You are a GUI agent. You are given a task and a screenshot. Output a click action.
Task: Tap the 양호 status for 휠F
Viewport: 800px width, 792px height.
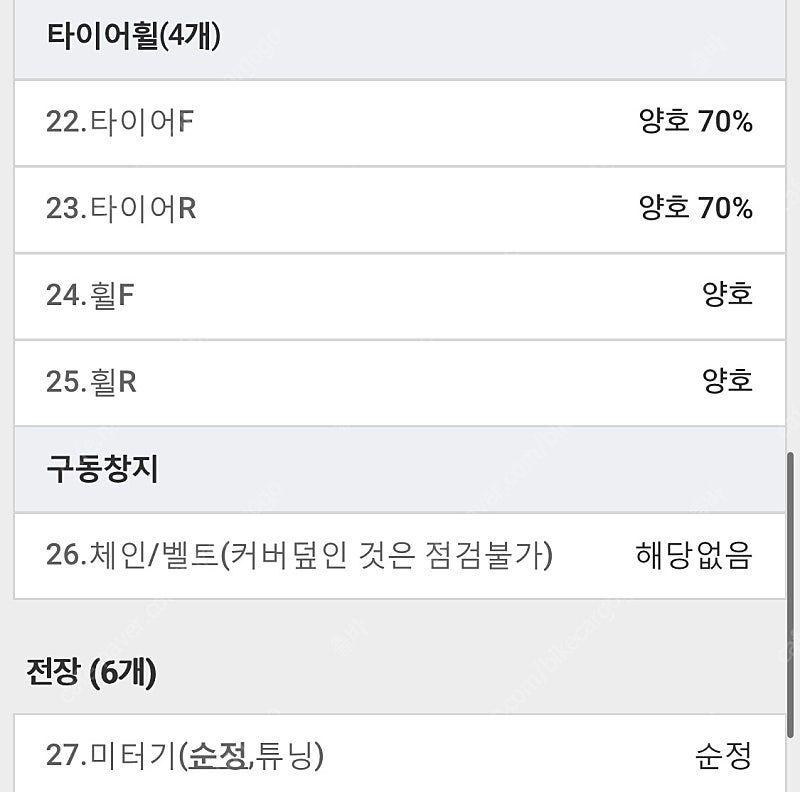tap(727, 294)
